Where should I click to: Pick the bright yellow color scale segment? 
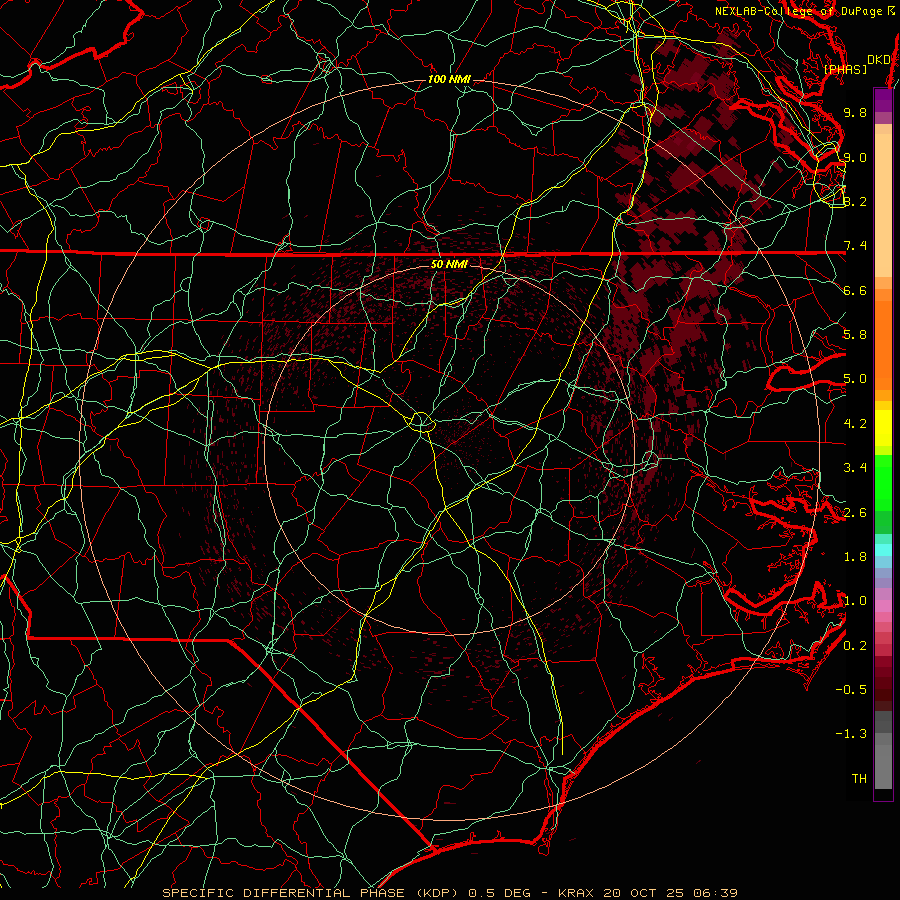883,428
